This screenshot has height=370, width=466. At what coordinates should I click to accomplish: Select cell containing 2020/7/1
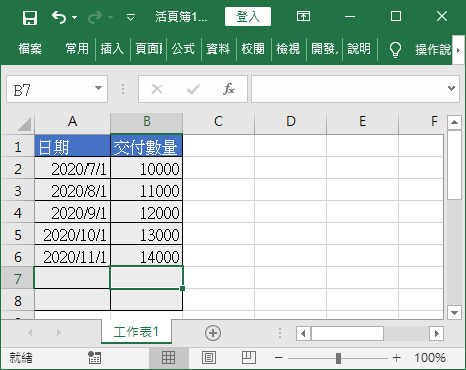[72, 168]
